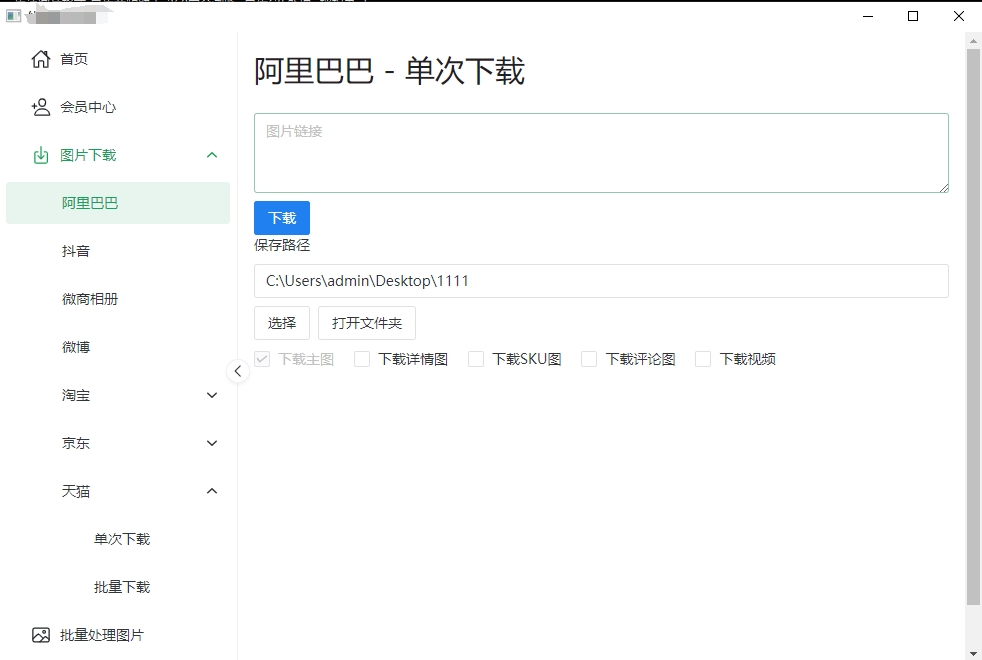Screen dimensions: 982x660
Task: Focus the 图片链接 text area
Action: pos(601,153)
